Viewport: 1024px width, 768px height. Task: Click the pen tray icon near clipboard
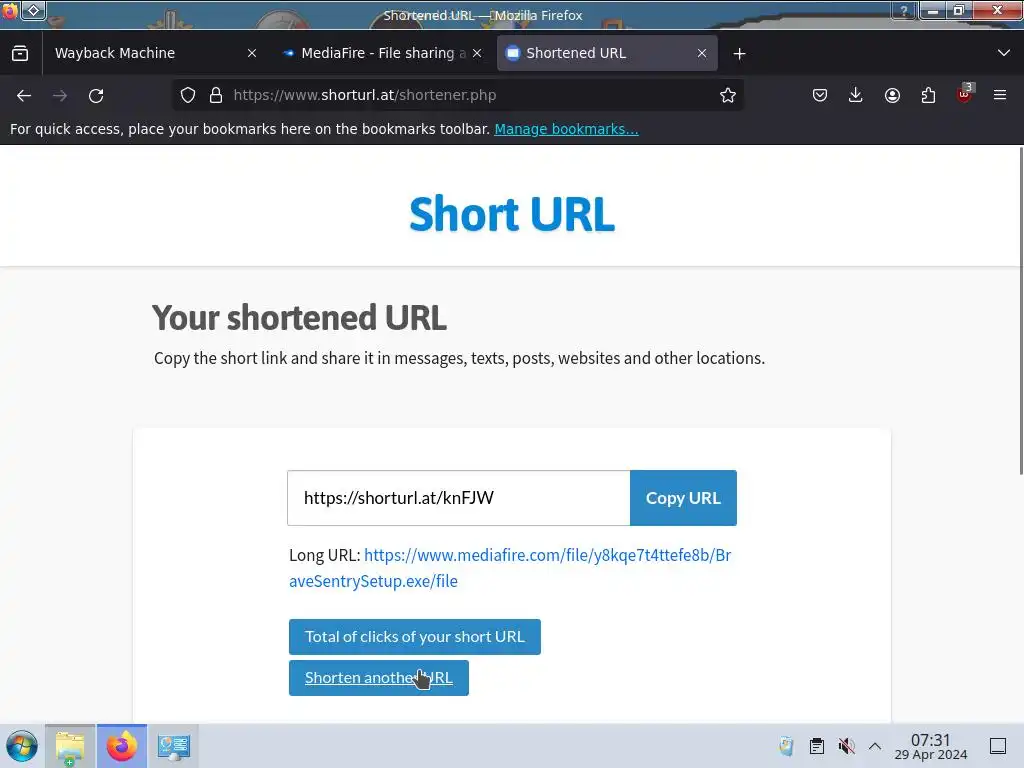[x=786, y=746]
